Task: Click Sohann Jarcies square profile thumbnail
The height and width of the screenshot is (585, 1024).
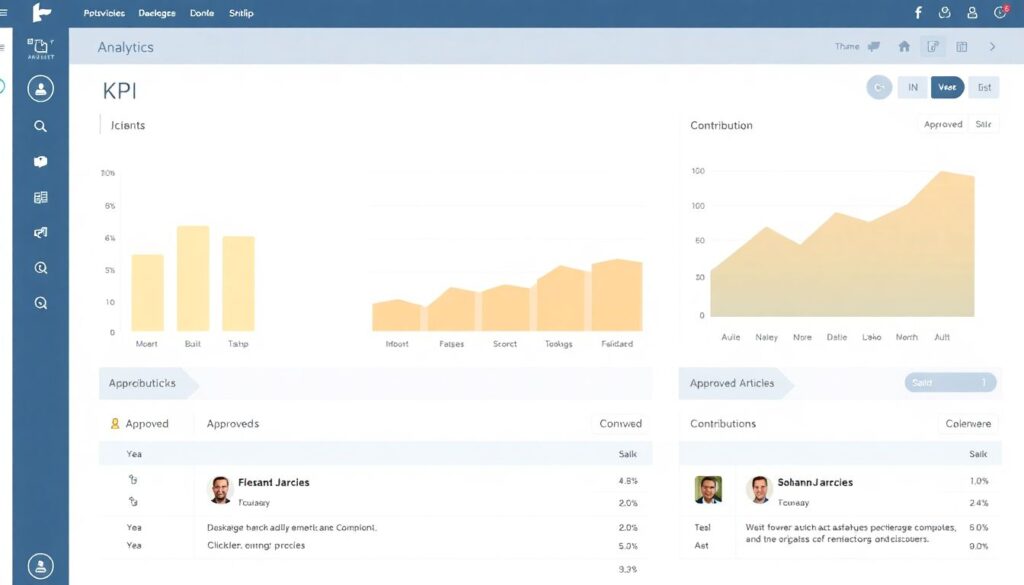Action: pos(708,490)
